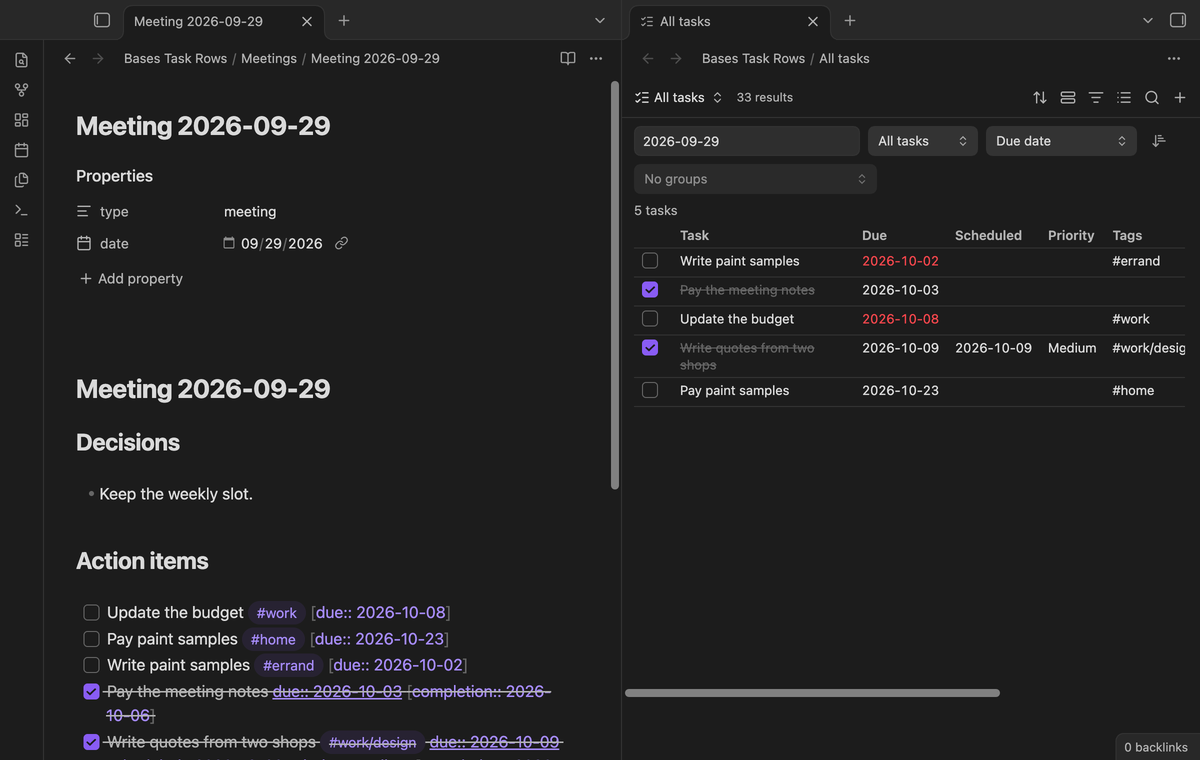This screenshot has height=760, width=1200.
Task: Click the horizontal scrollbar in tasks table
Action: point(812,692)
